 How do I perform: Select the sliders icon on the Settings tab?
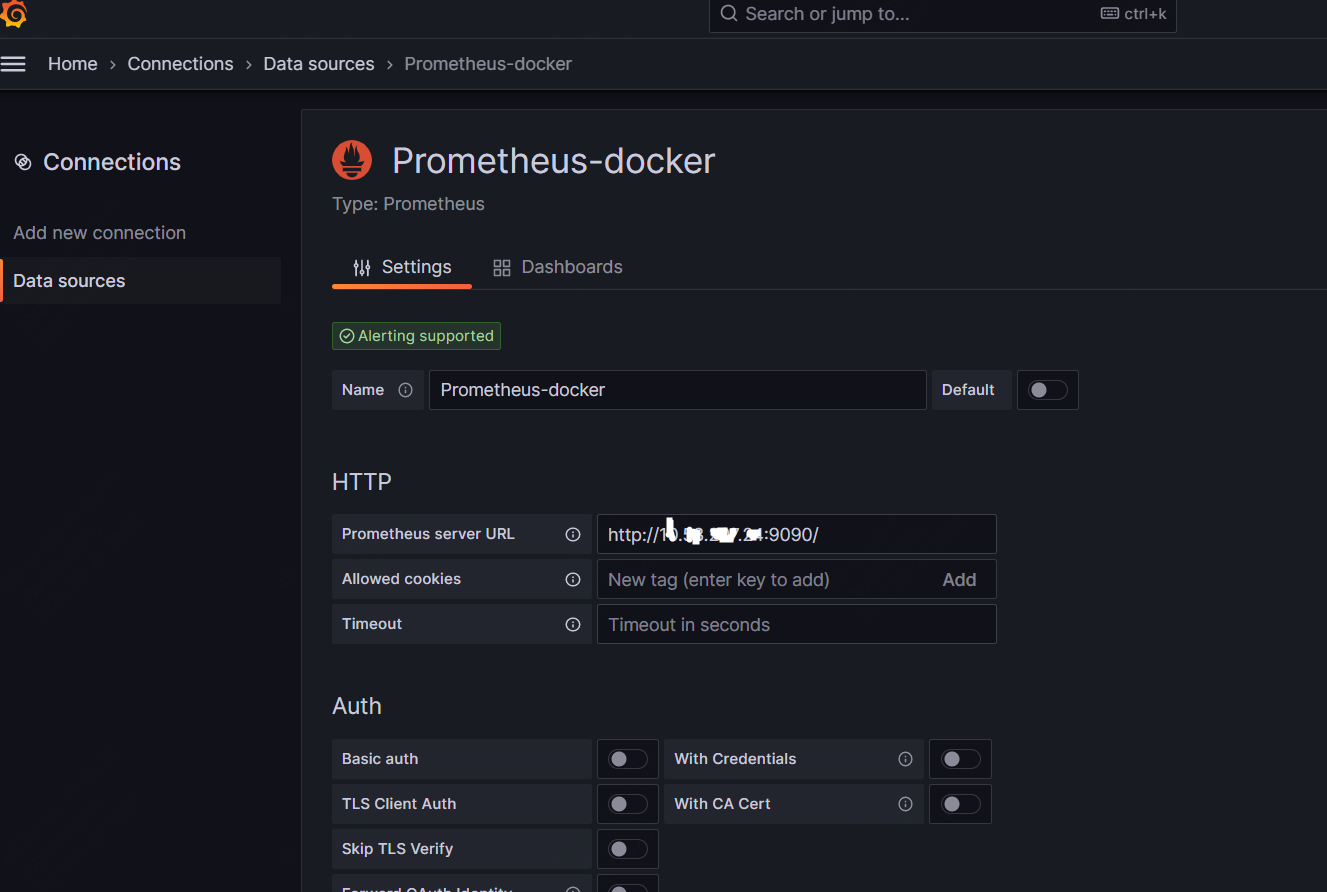click(361, 267)
